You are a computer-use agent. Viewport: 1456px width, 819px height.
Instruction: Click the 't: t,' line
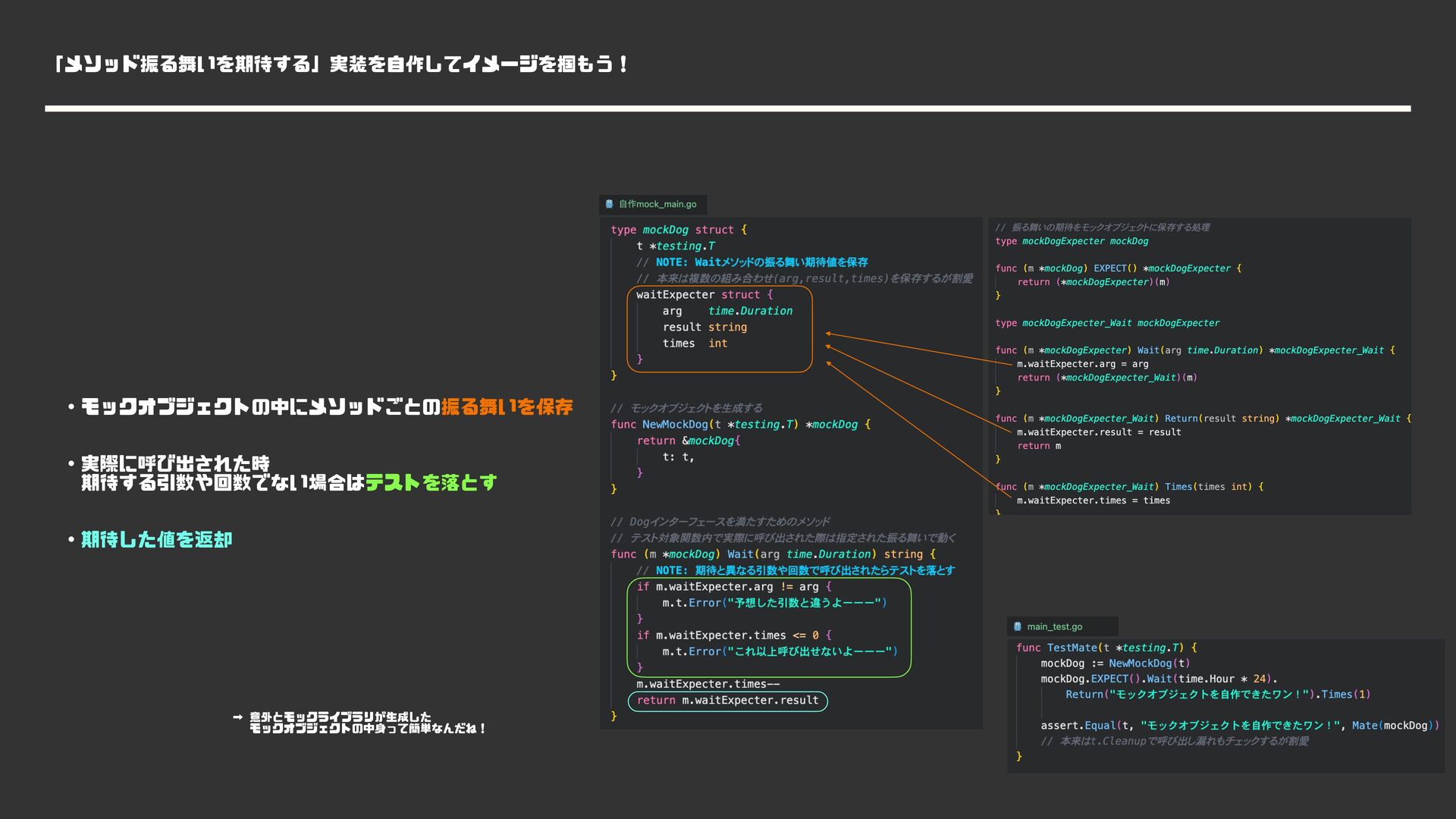click(678, 457)
